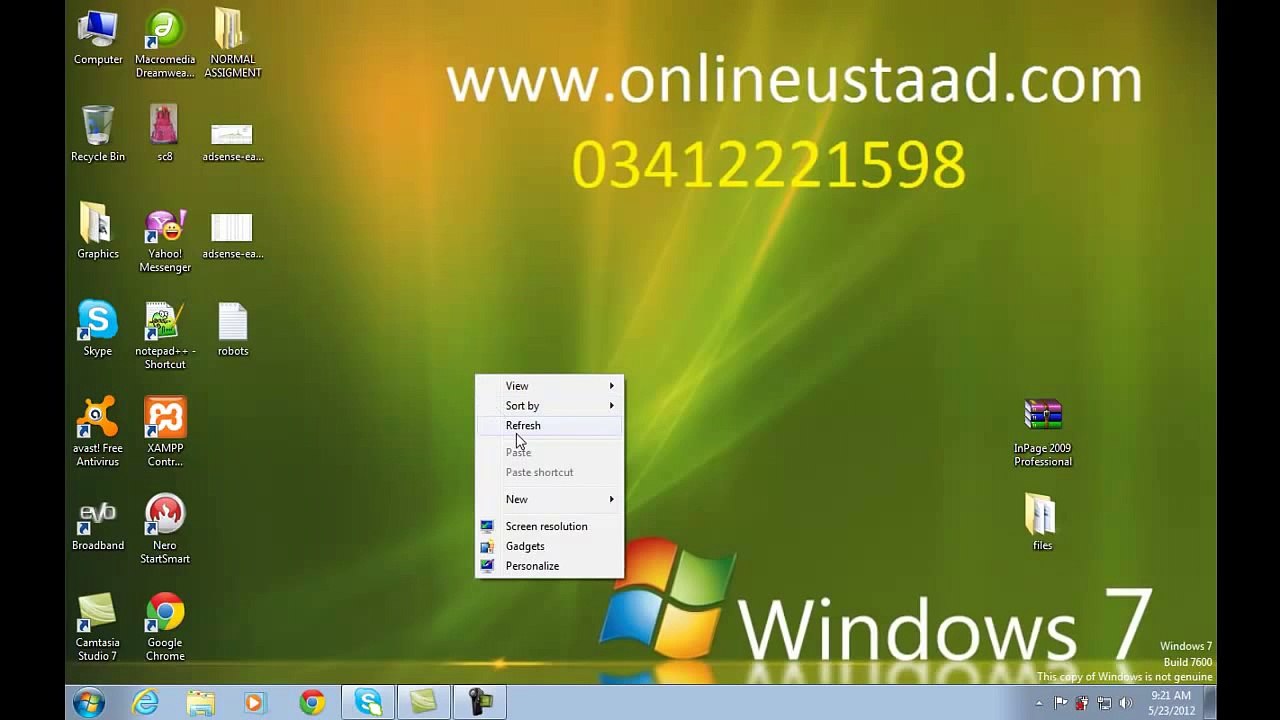Choose Refresh from the context menu
The width and height of the screenshot is (1280, 720).
tap(549, 426)
